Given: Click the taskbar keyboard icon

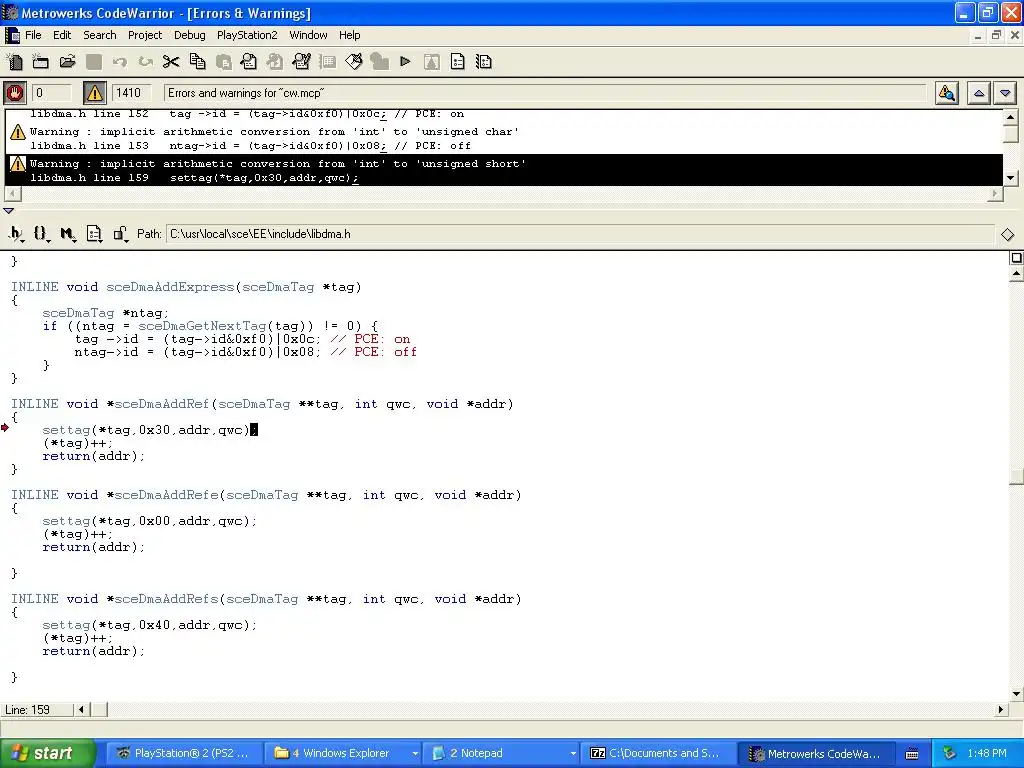Looking at the screenshot, I should pos(912,754).
